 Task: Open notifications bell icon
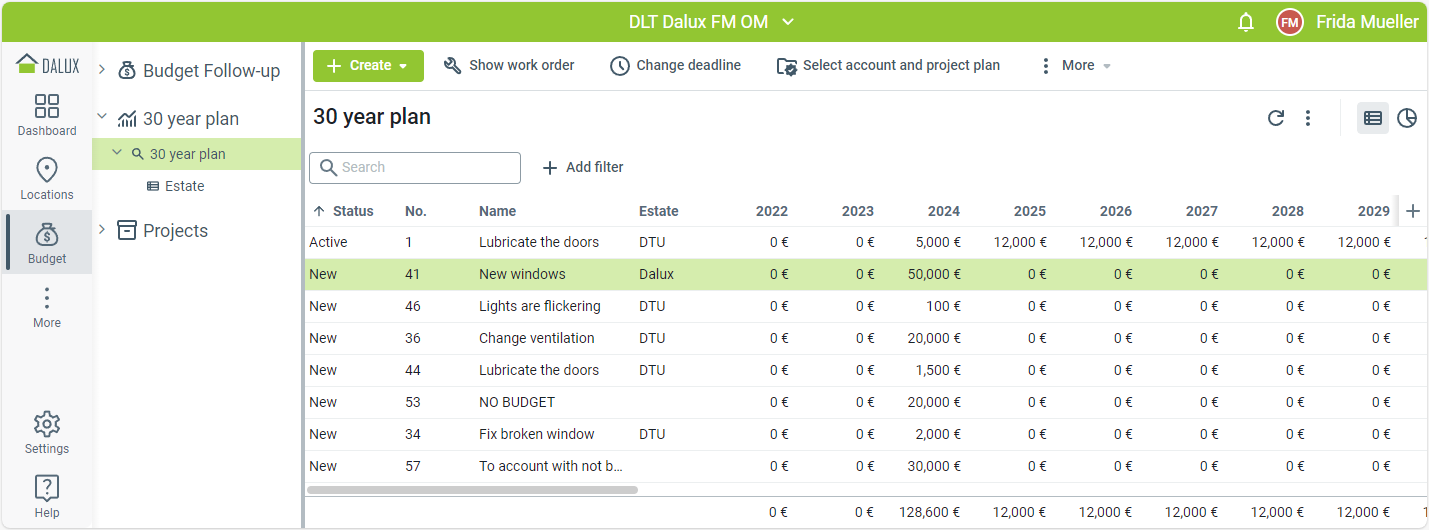(1245, 22)
